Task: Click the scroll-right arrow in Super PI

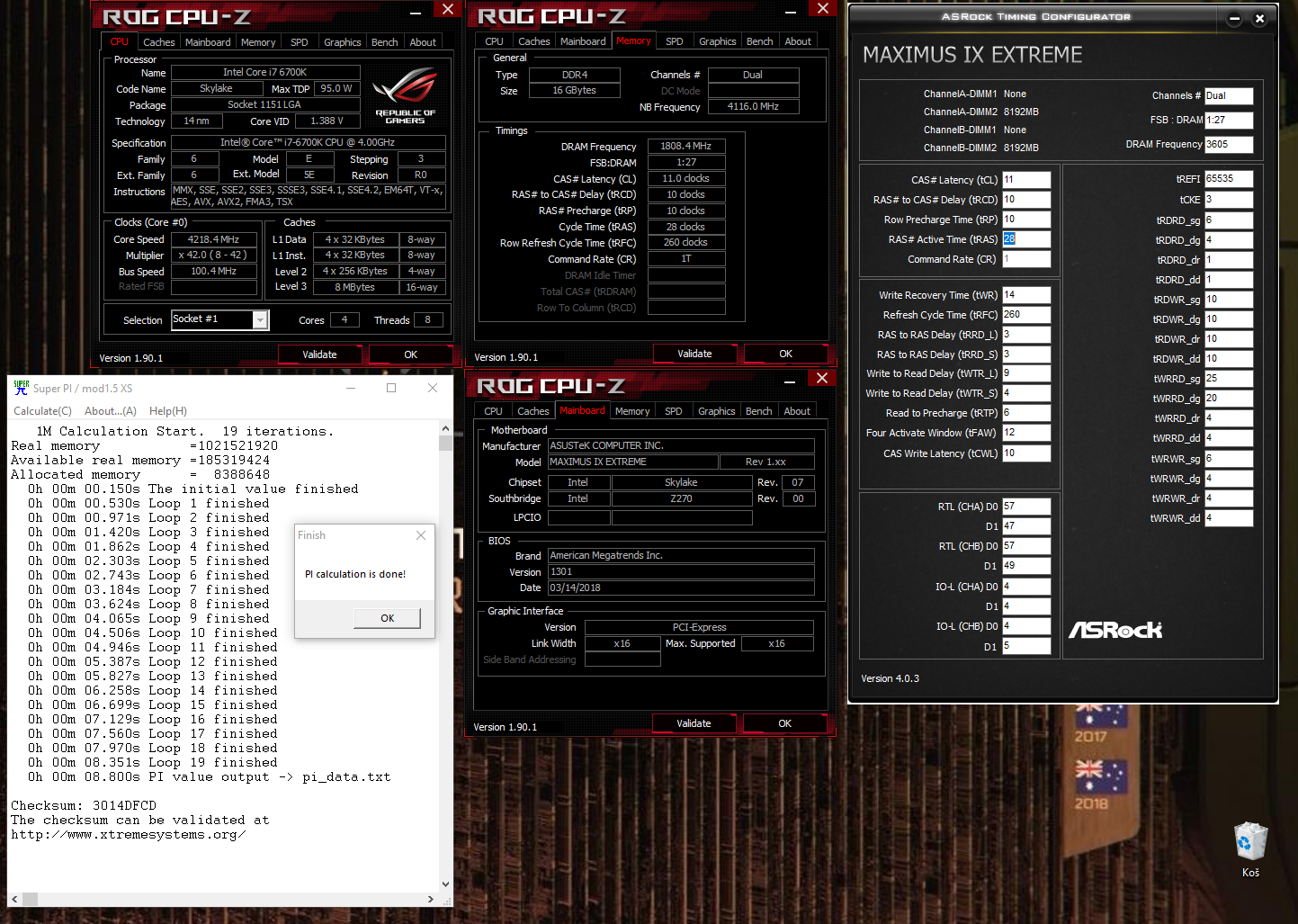Action: click(x=431, y=899)
